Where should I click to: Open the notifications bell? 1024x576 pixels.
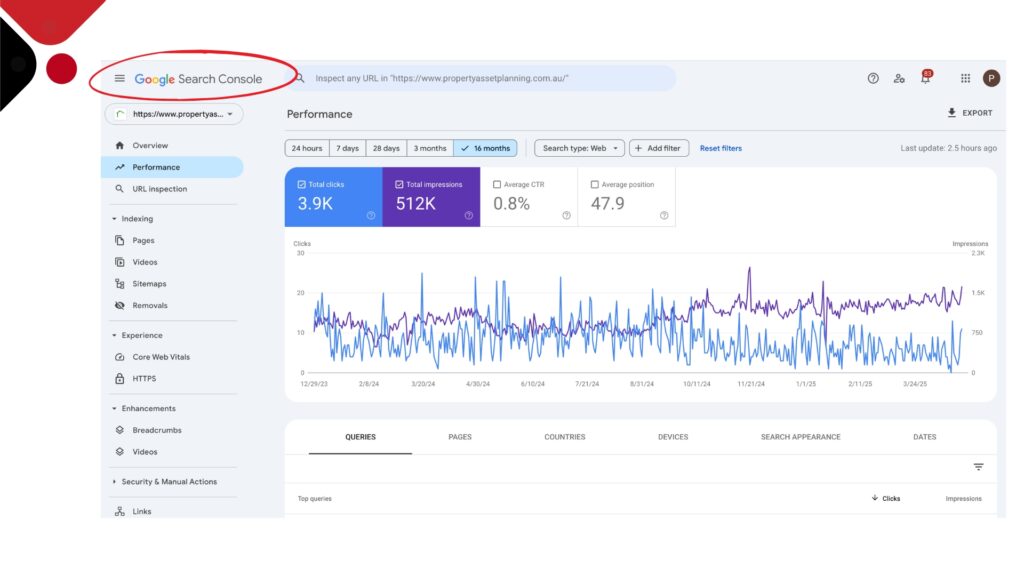925,78
